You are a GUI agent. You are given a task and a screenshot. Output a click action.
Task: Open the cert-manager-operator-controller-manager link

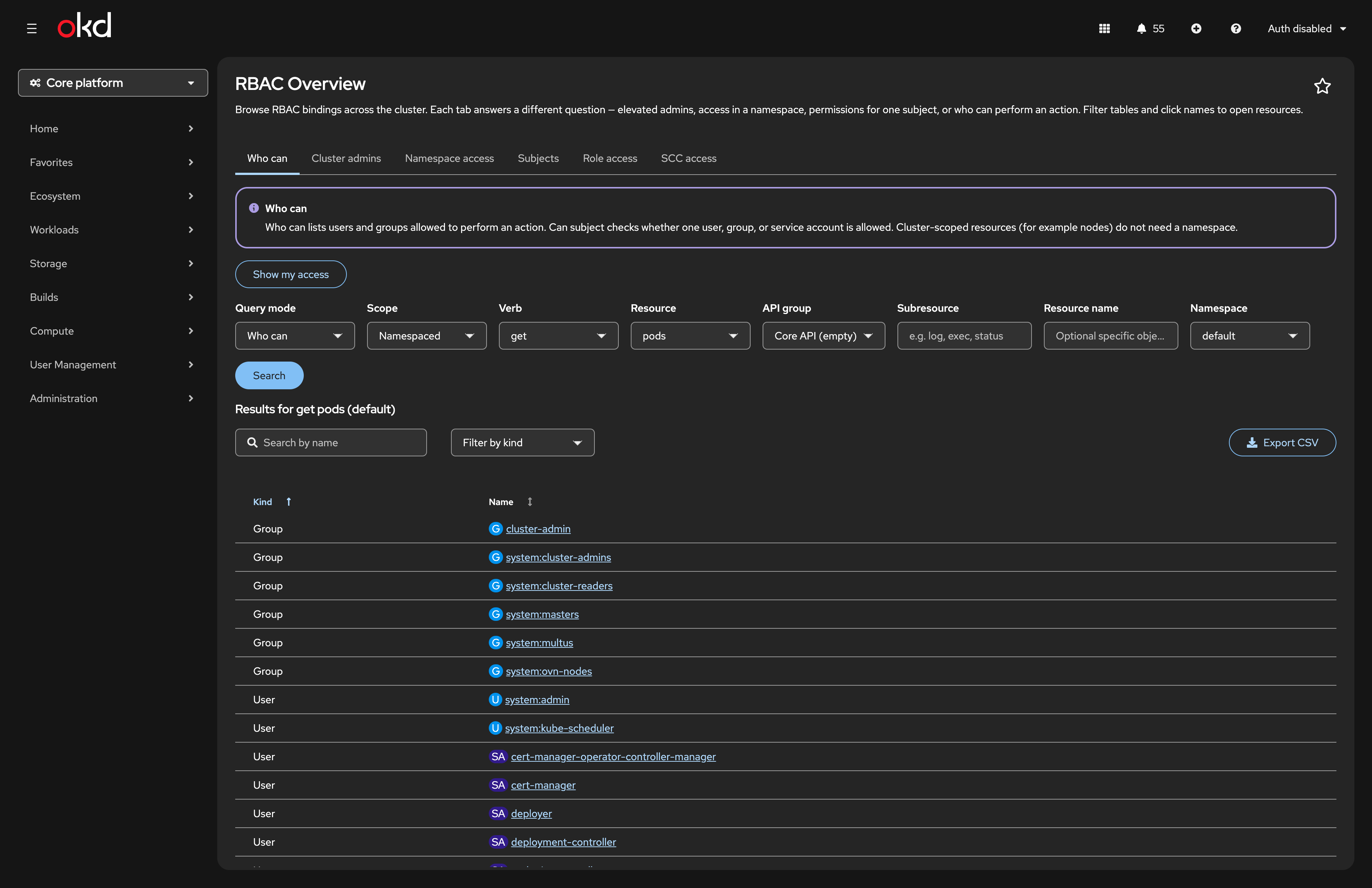[614, 756]
